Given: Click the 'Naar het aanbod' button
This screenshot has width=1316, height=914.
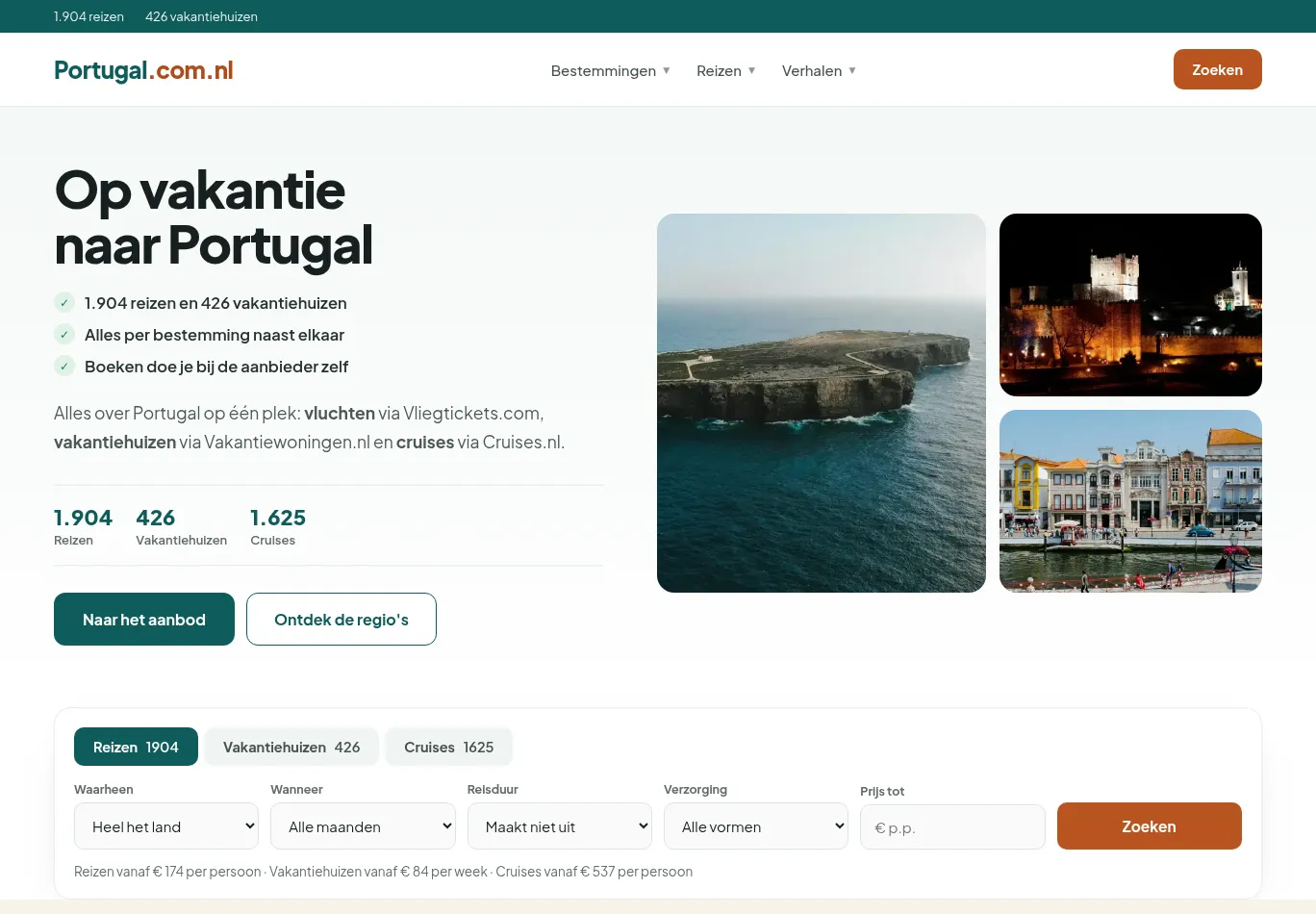Looking at the screenshot, I should [144, 620].
